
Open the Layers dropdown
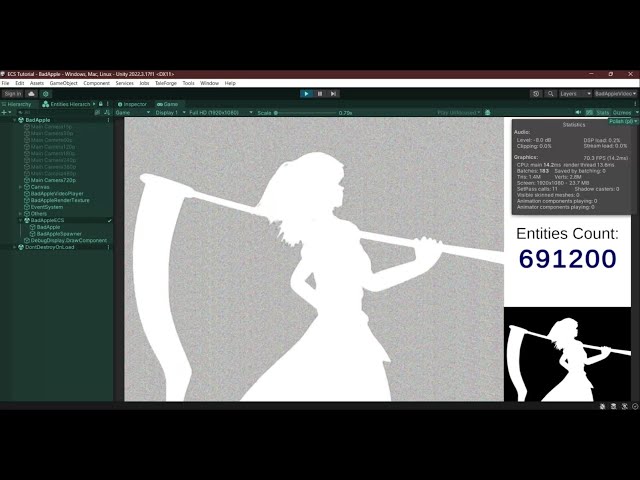(x=575, y=94)
